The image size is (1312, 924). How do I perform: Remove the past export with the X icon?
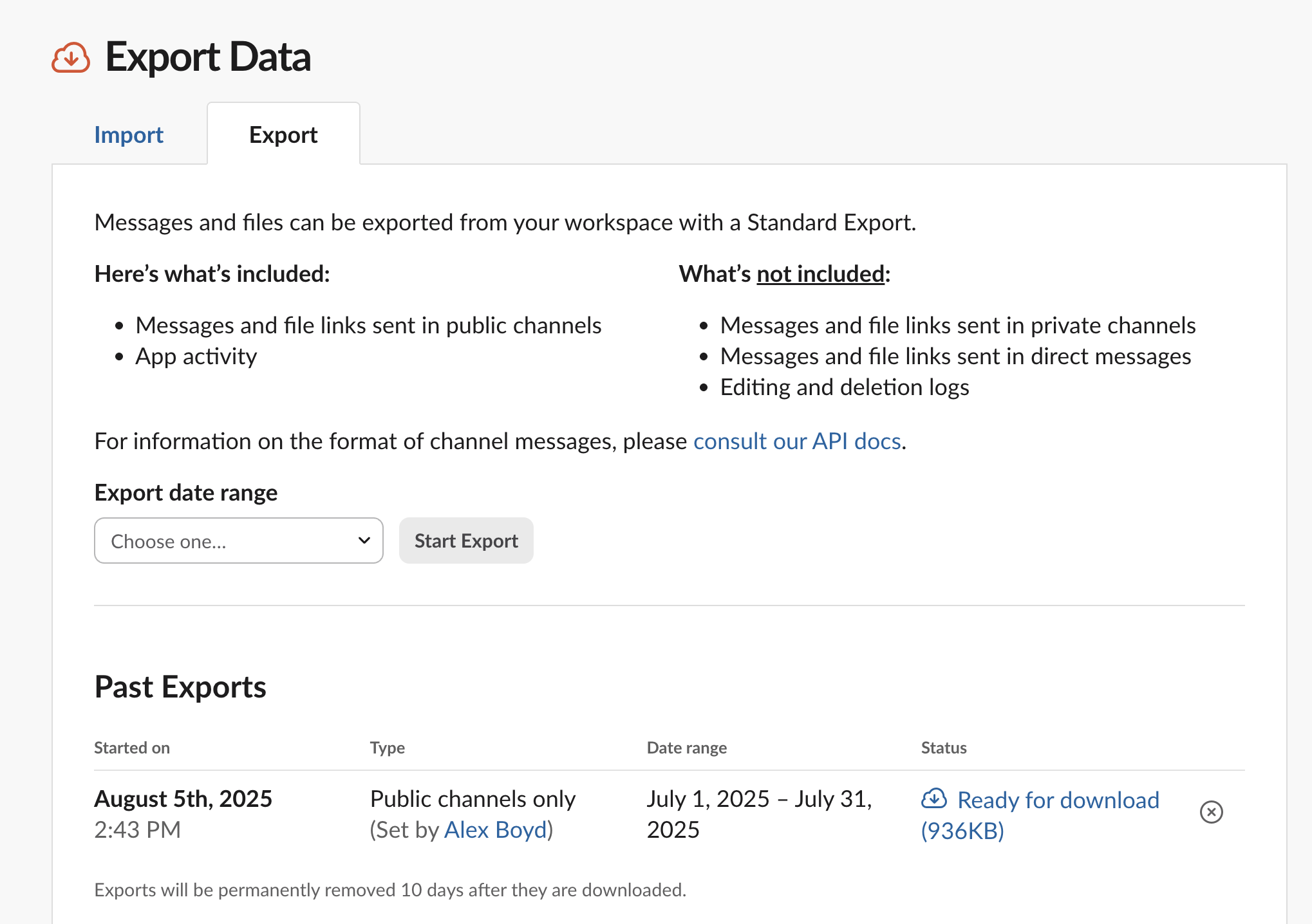[1211, 812]
